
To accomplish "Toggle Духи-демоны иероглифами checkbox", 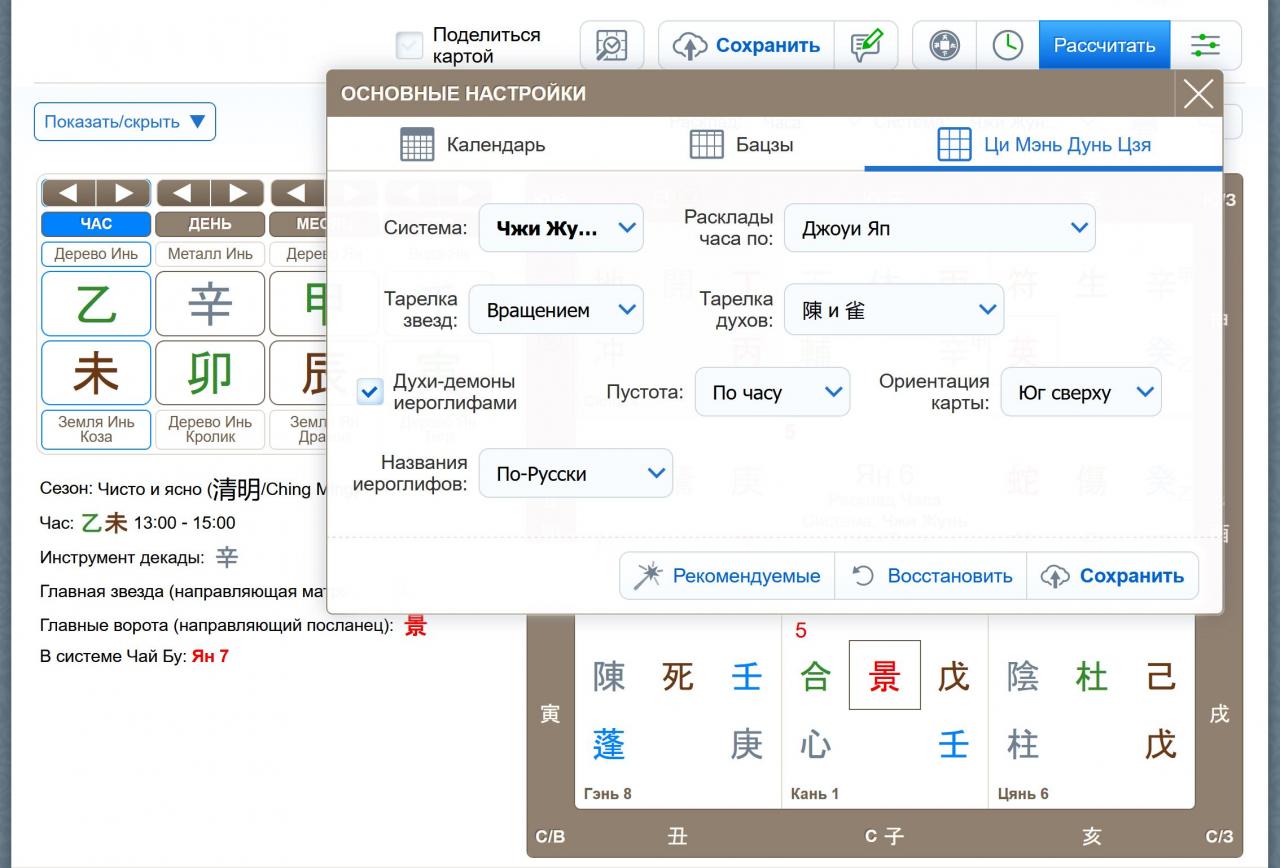I will pos(370,392).
